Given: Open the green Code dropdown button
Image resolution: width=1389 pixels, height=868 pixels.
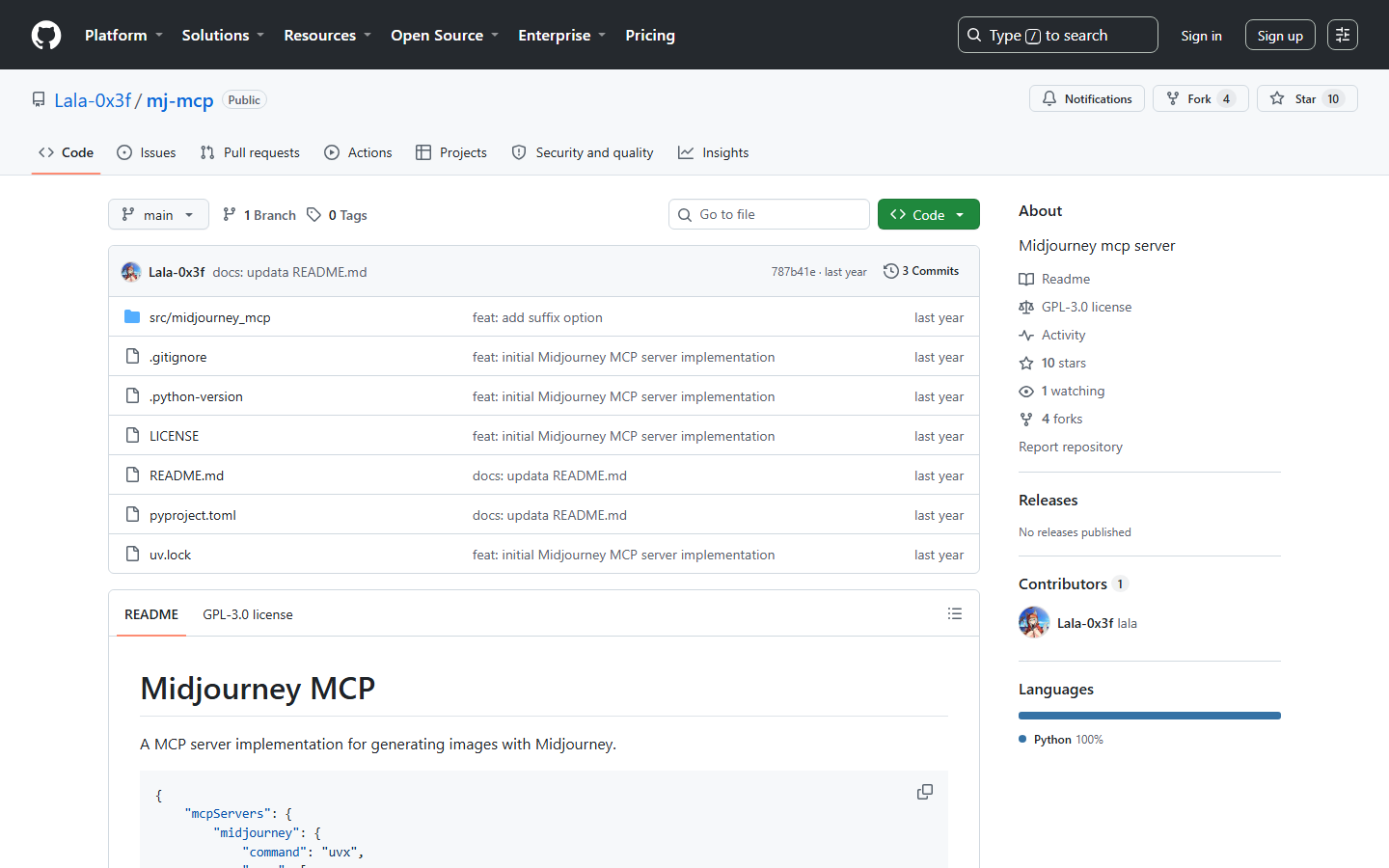Looking at the screenshot, I should pos(928,214).
